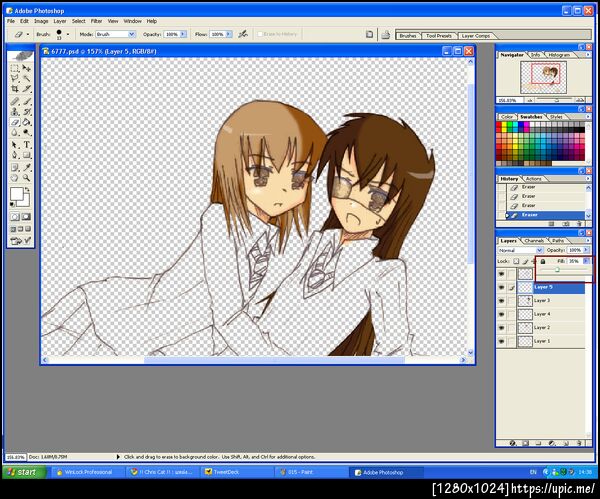Hide Layer 2 using its eye icon
600x499 pixels.
tap(501, 328)
